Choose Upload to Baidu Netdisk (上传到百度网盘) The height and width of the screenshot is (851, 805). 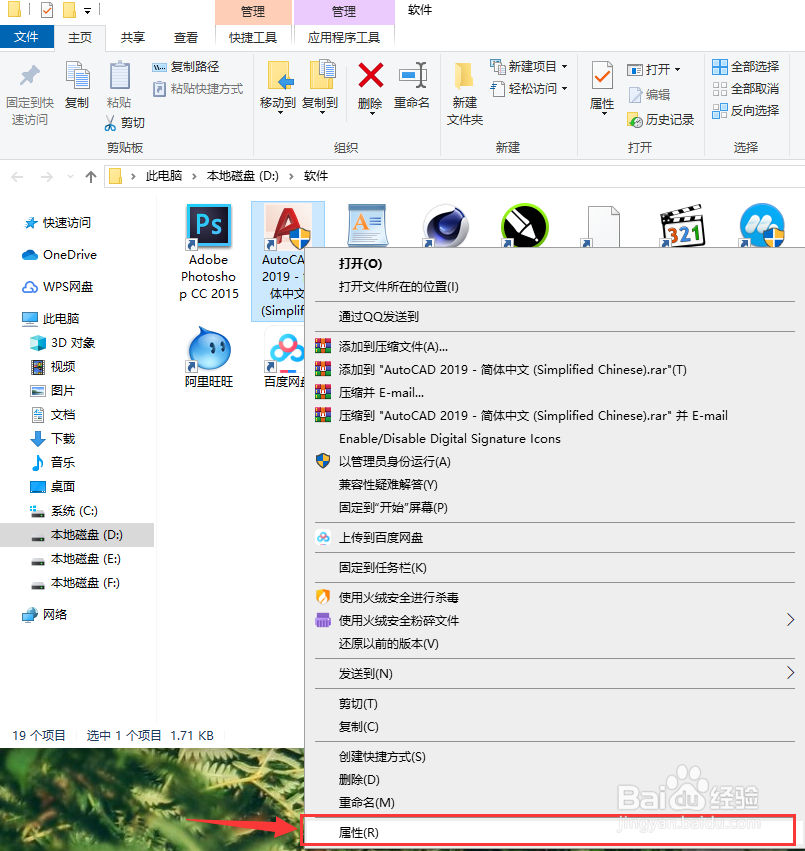554,538
